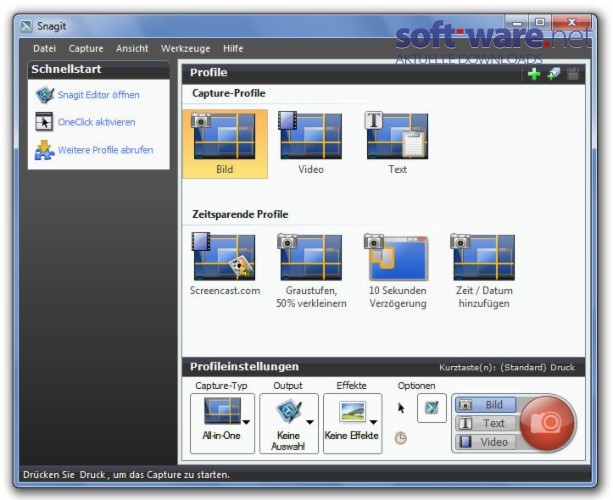613x500 pixels.
Task: Select the Text capture profile
Action: 397,144
